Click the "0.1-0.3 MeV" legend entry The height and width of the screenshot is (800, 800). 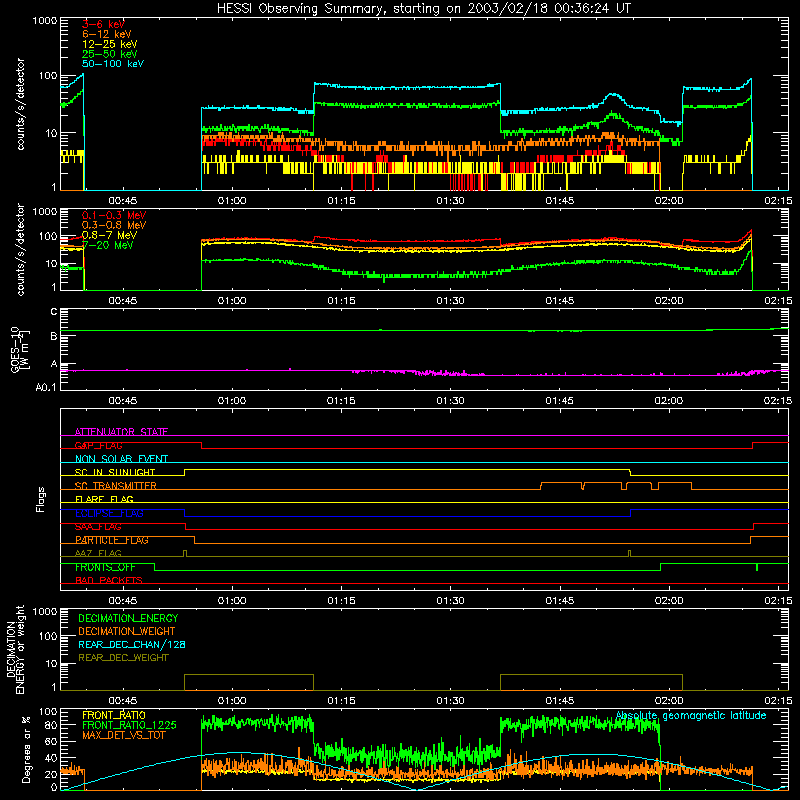pyautogui.click(x=114, y=215)
